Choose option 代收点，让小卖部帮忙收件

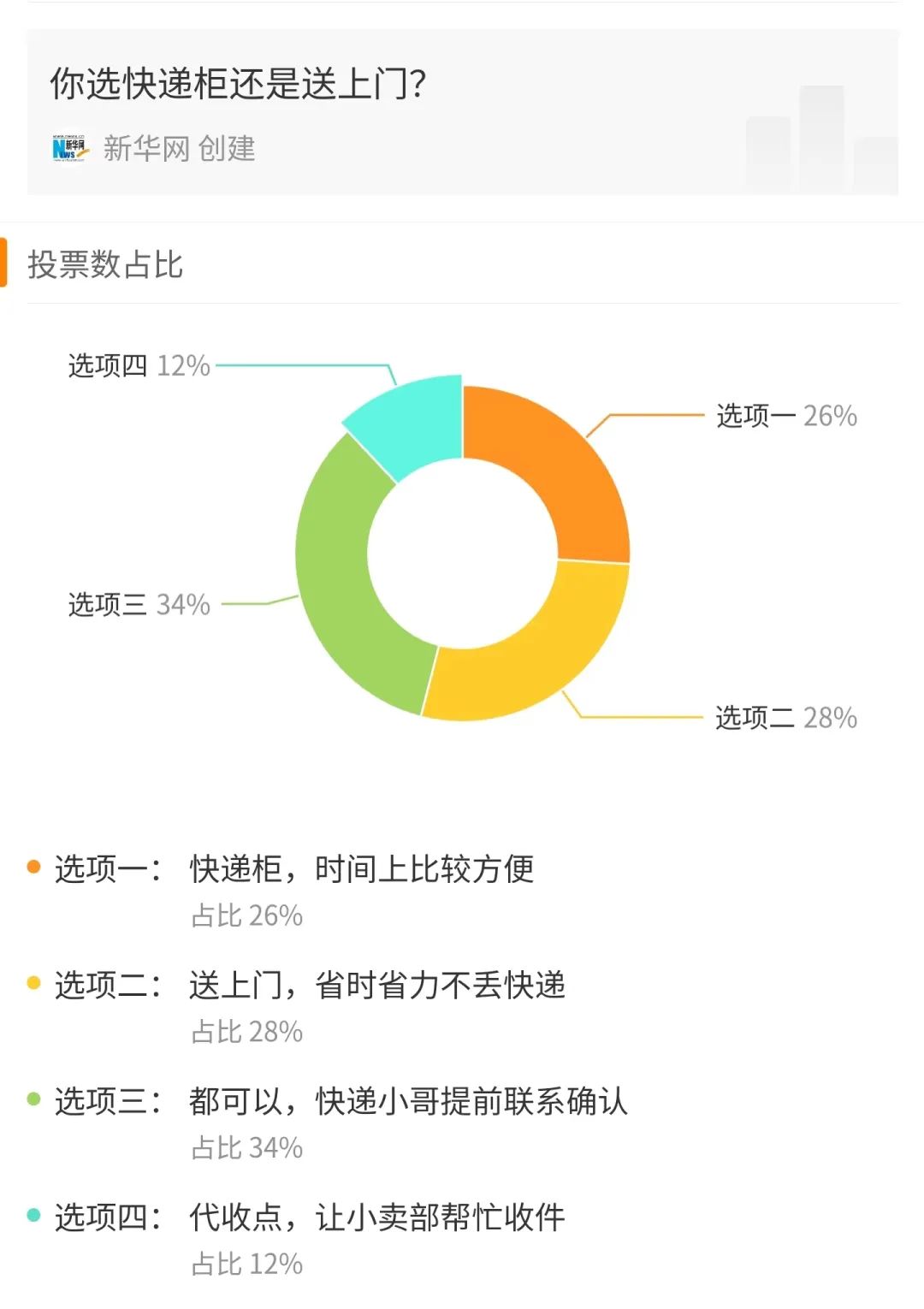tap(377, 1217)
